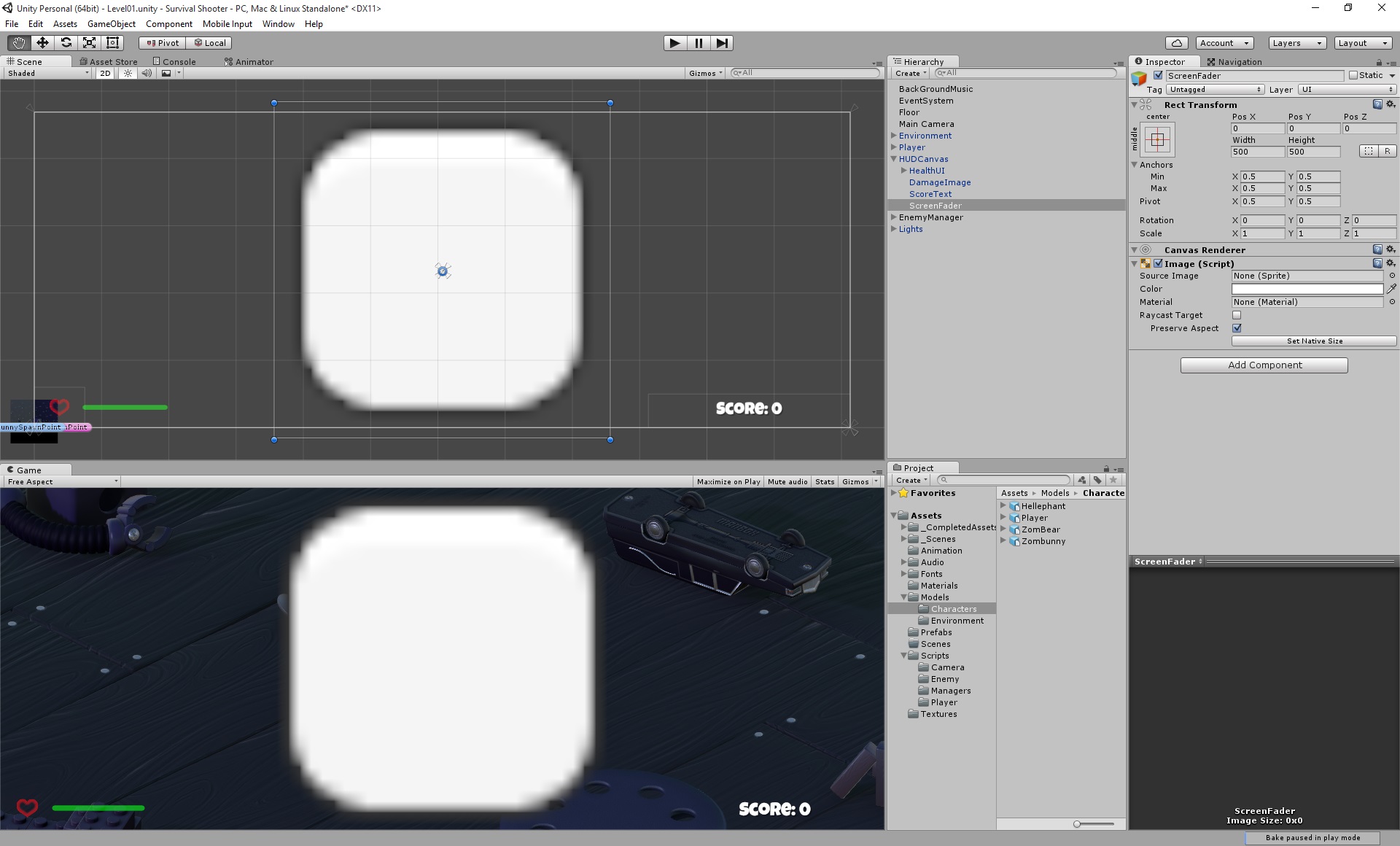Pick color with the eyedropper
The height and width of the screenshot is (846, 1400).
point(1391,289)
